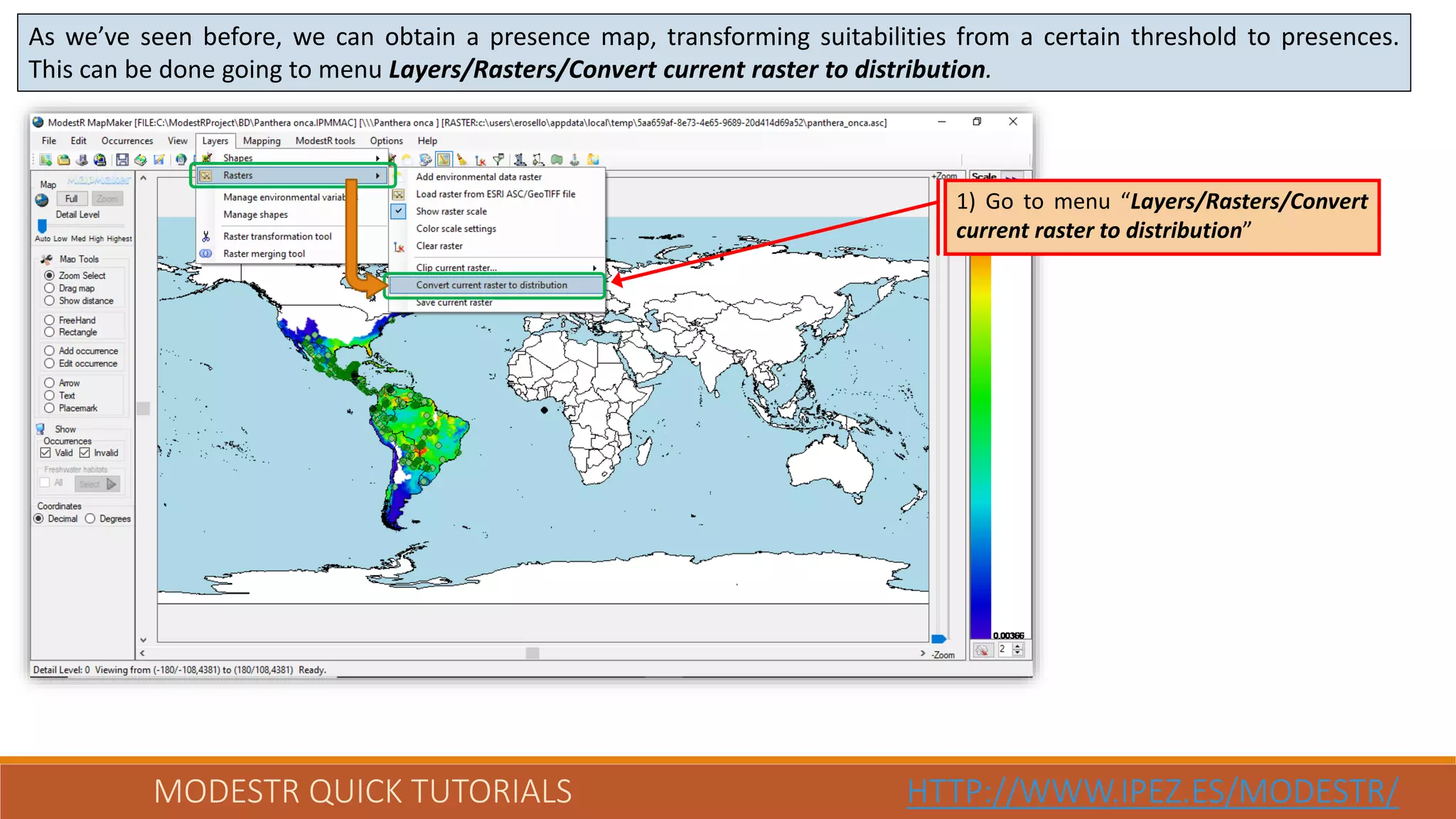Select the Zoom Select radio button
This screenshot has height=819, width=1456.
(49, 275)
